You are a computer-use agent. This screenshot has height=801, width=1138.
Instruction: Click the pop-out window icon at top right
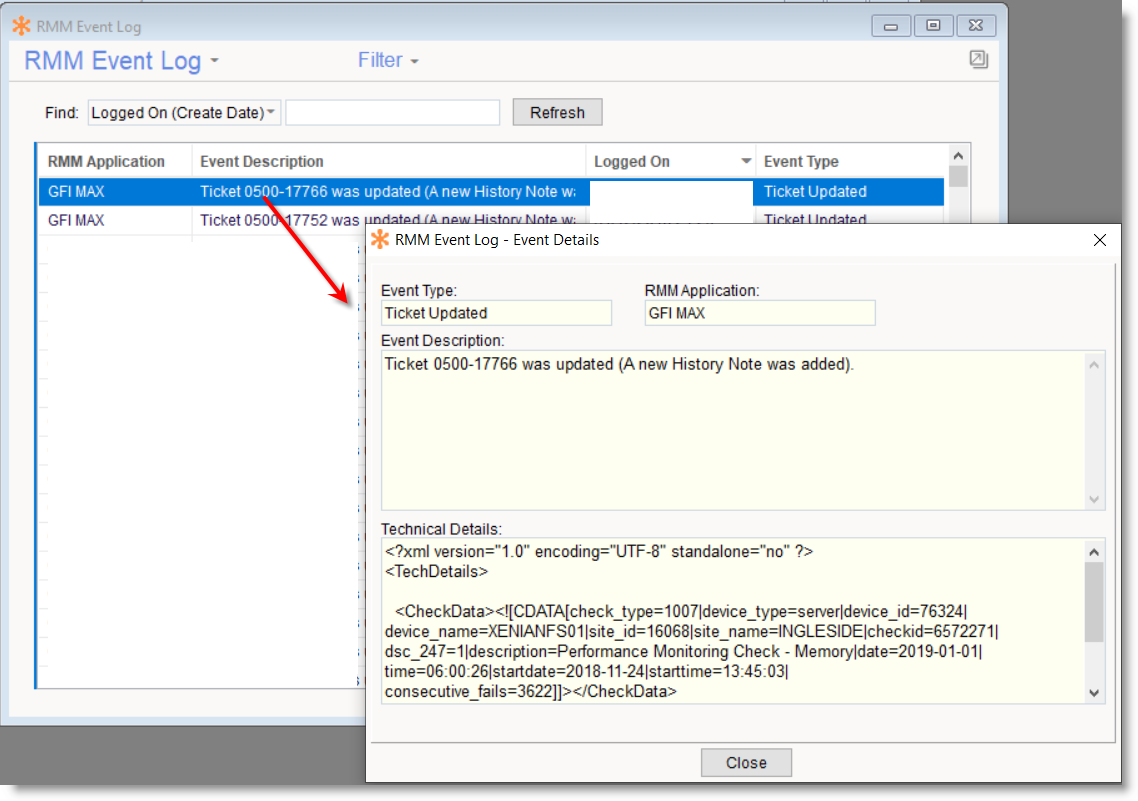pos(978,60)
